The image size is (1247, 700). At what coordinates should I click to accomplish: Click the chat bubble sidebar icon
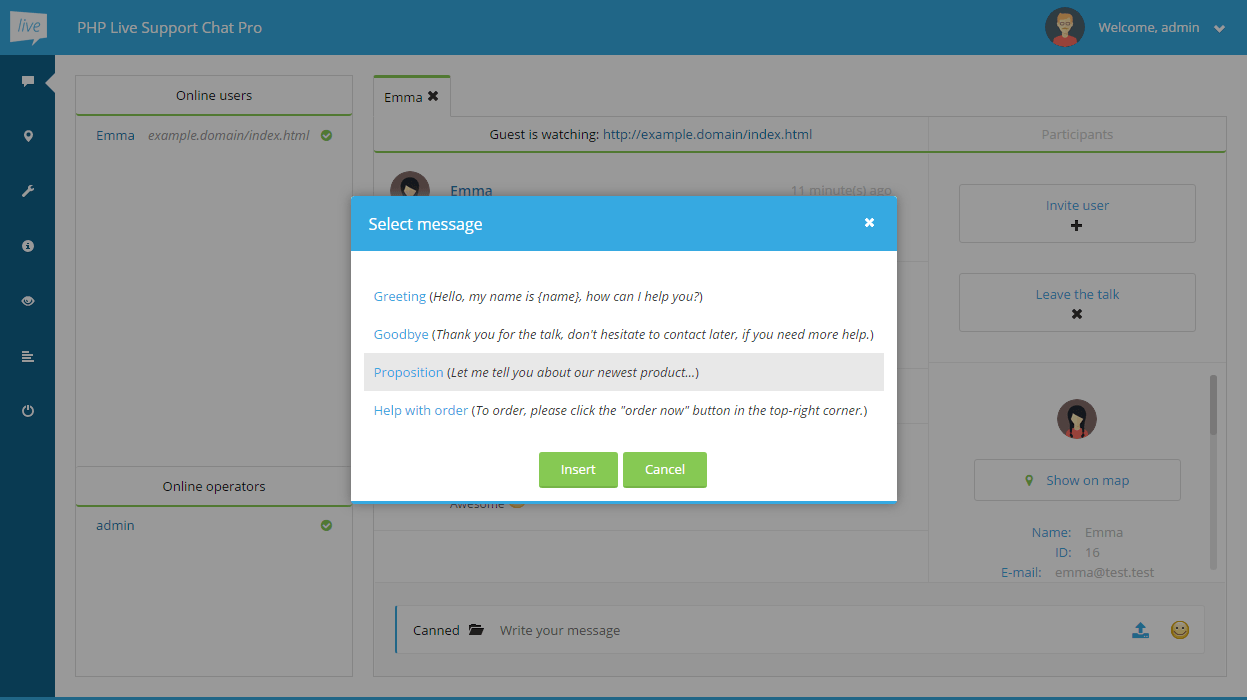pos(28,81)
